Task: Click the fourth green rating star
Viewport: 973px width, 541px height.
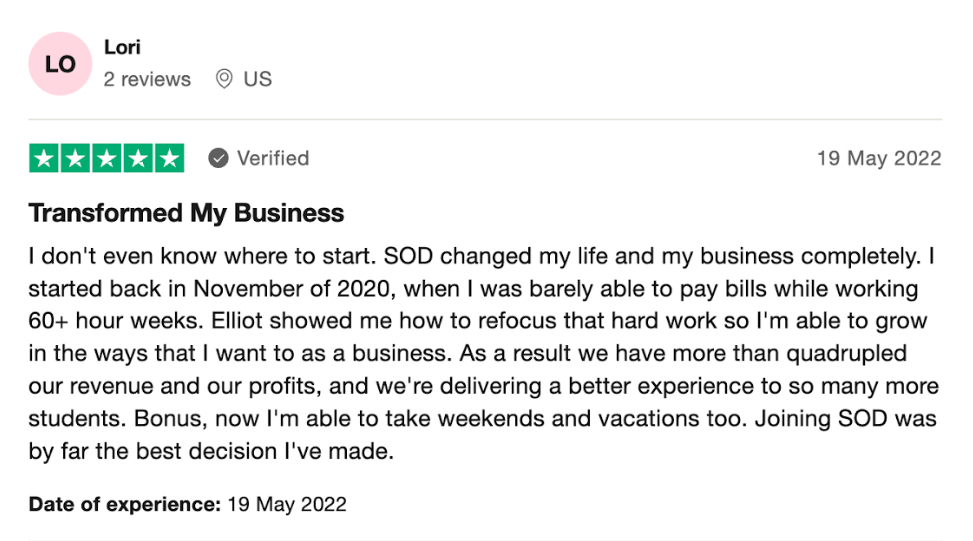Action: click(138, 158)
